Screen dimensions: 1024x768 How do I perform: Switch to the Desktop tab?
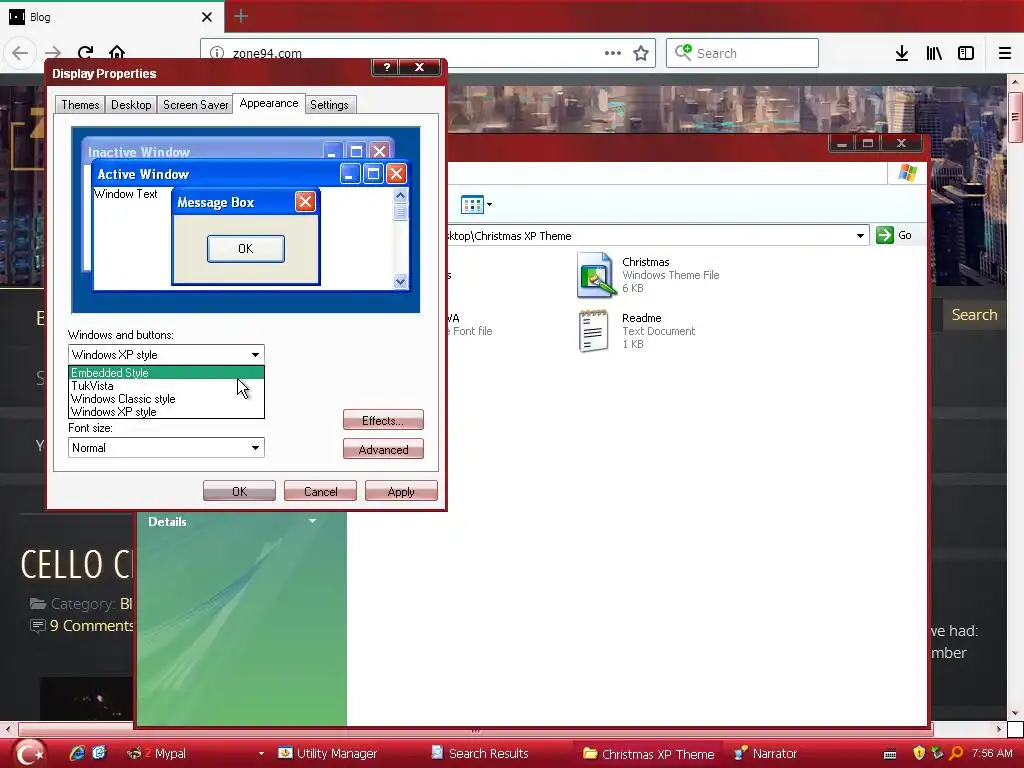pos(131,104)
